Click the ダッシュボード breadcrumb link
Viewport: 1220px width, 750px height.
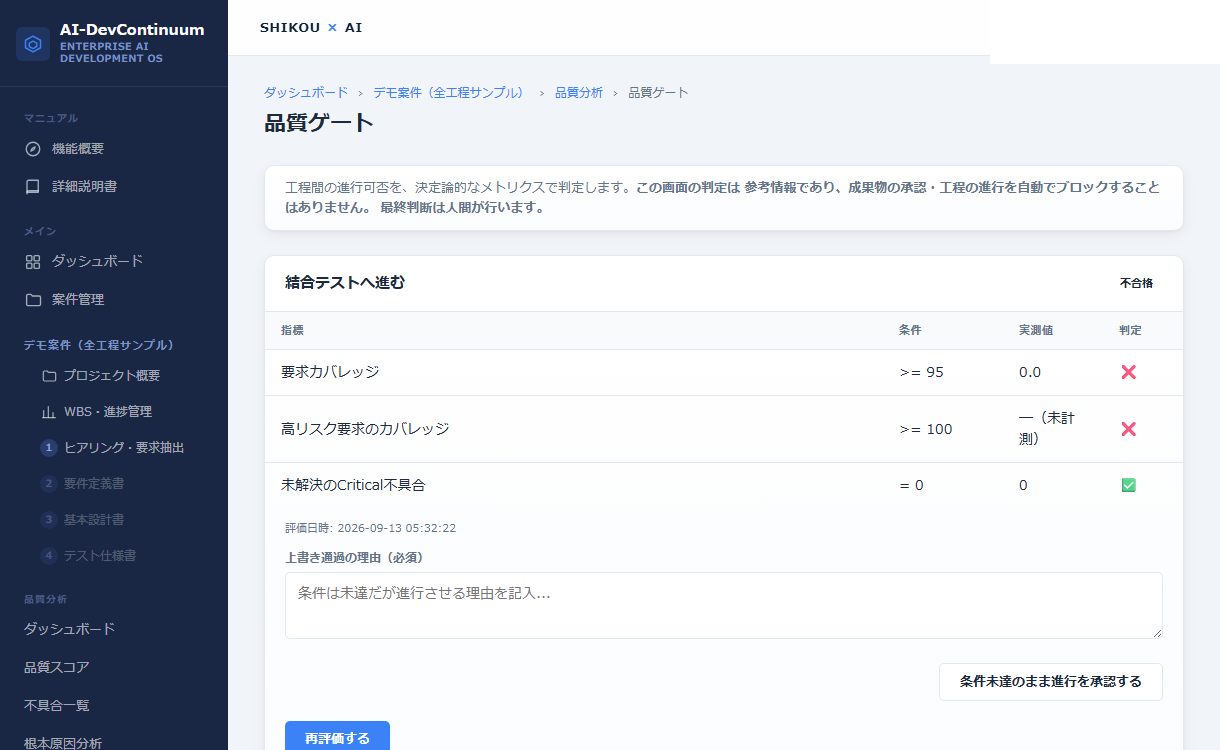[306, 92]
